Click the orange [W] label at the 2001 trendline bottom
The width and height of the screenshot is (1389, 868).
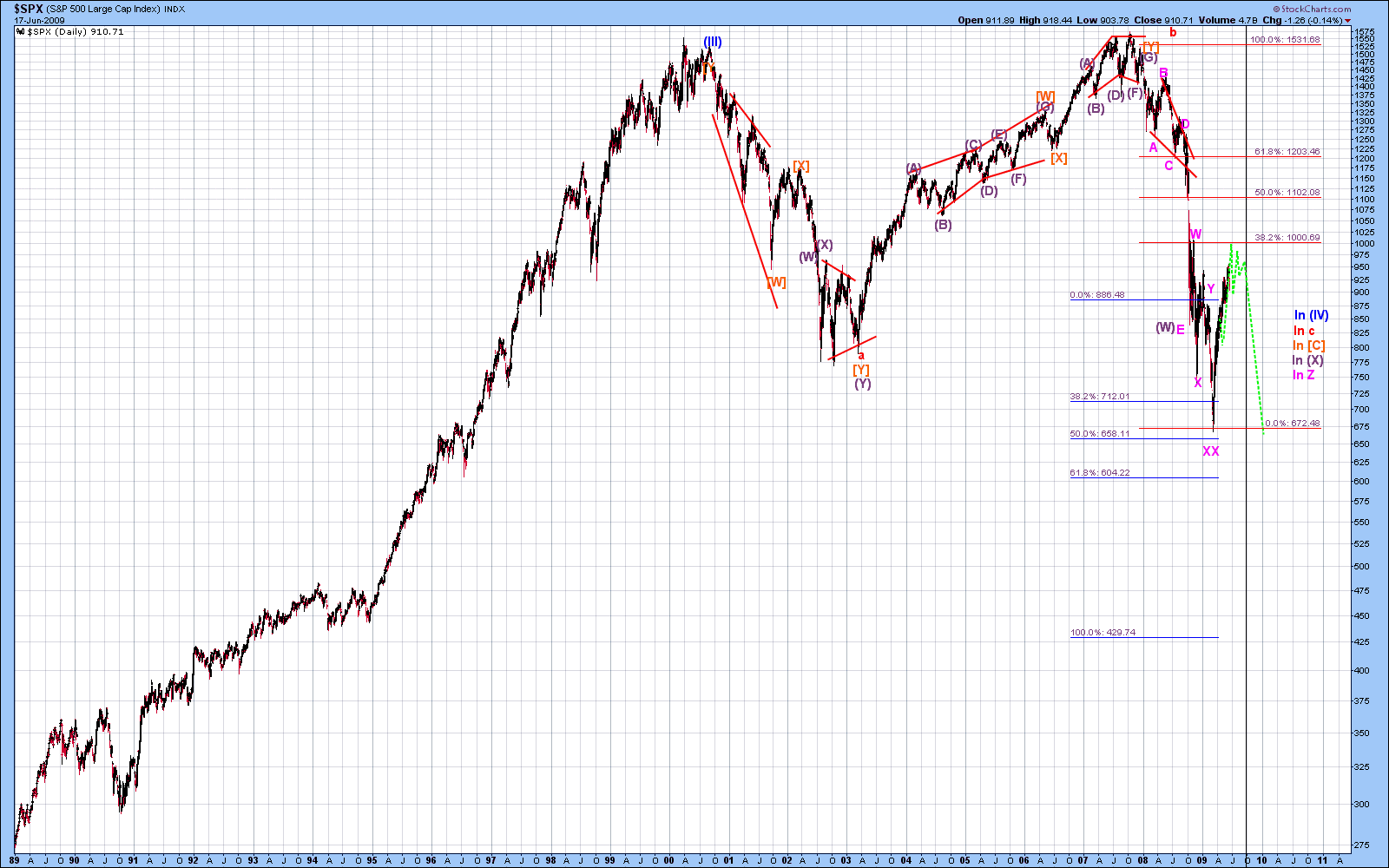[x=776, y=282]
